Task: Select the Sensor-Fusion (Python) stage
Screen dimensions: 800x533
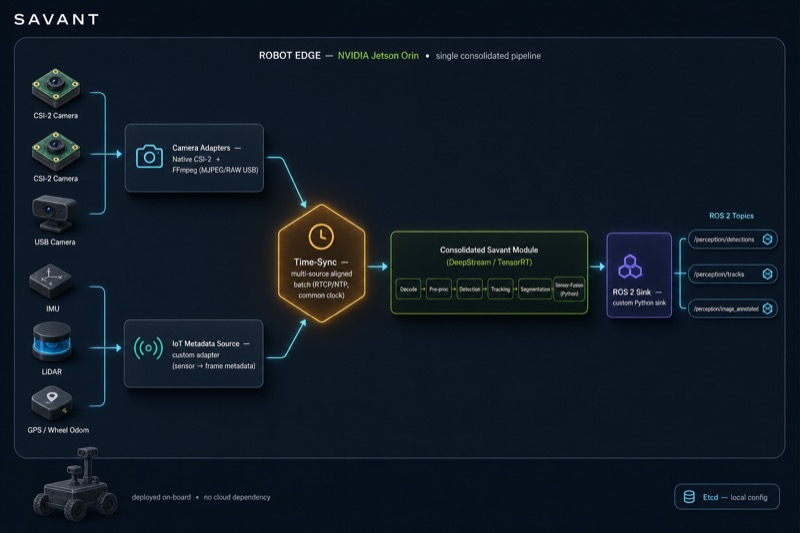Action: [569, 289]
